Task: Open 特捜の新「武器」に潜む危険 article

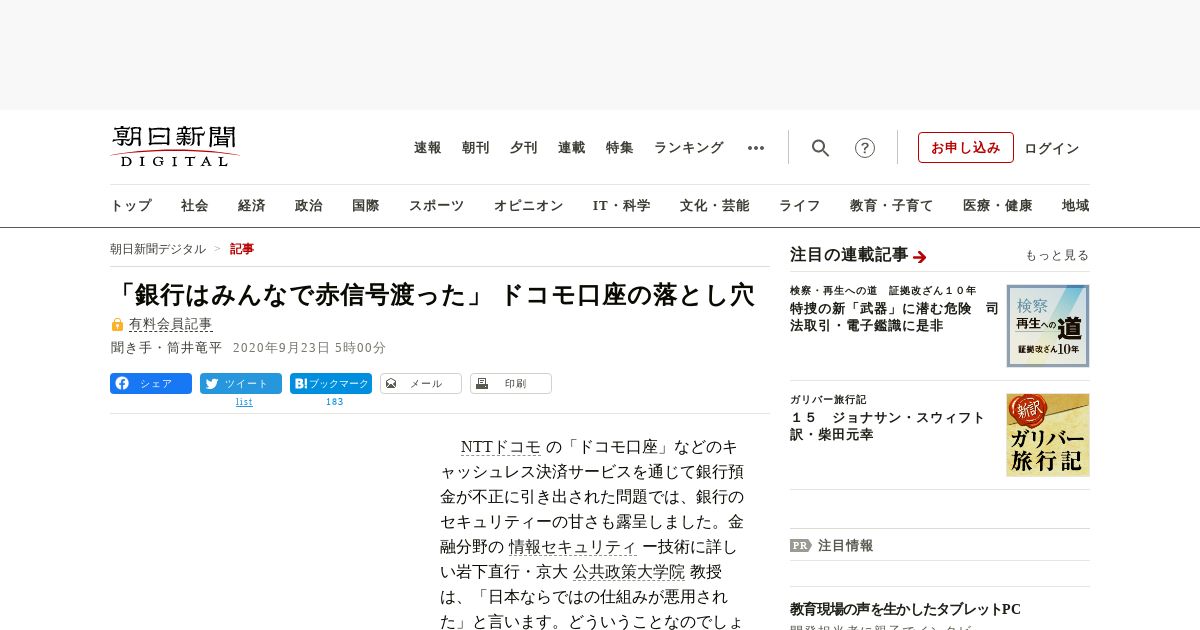Action: pos(894,317)
